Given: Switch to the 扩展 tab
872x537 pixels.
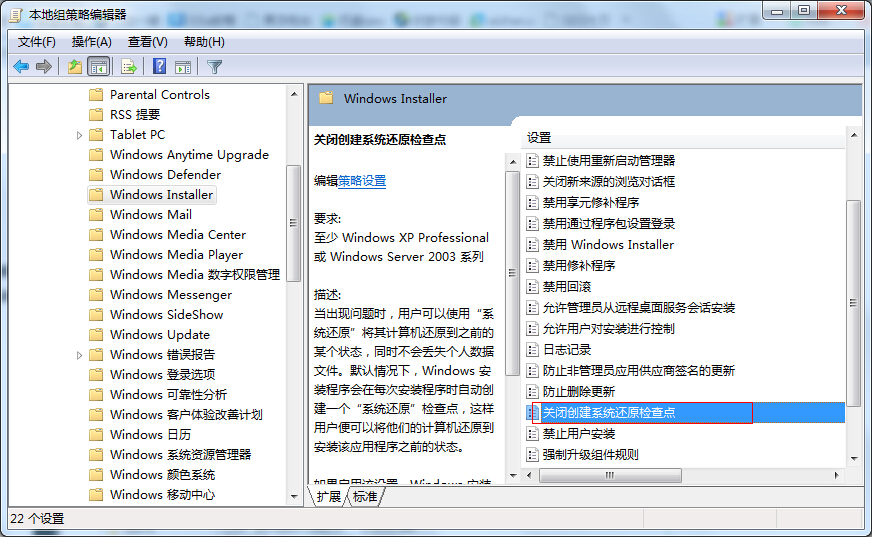Looking at the screenshot, I should click(329, 496).
